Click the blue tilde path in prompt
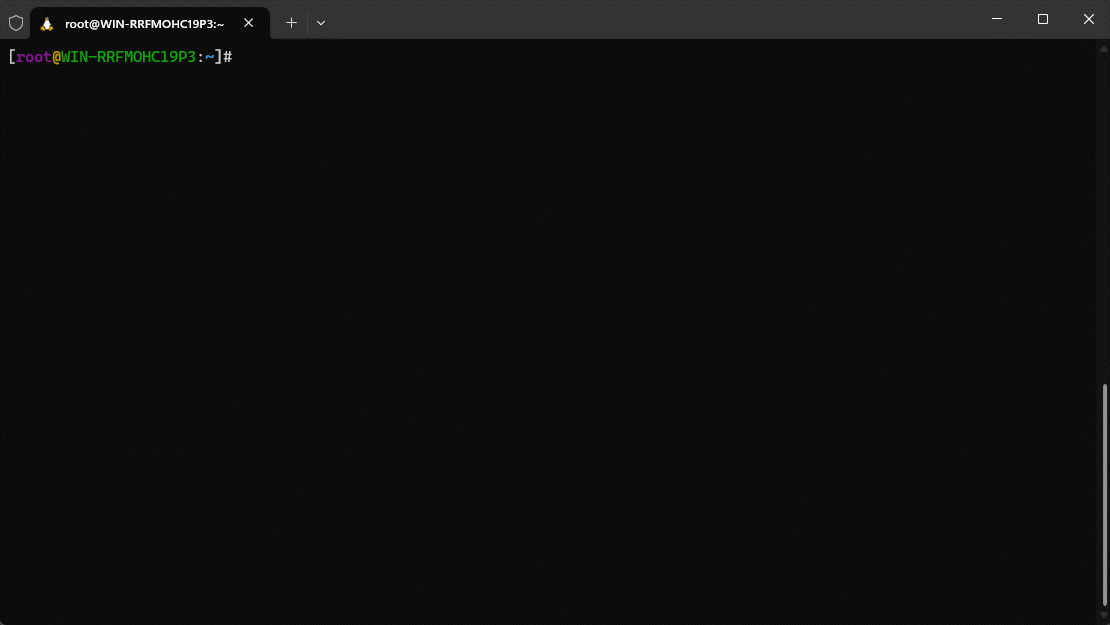Viewport: 1110px width, 625px height. (x=209, y=57)
